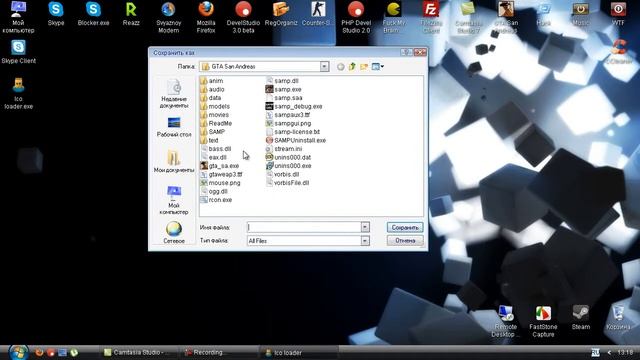Viewport: 640px width, 360px height.
Task: Select file samp.saa
Action: click(x=284, y=98)
